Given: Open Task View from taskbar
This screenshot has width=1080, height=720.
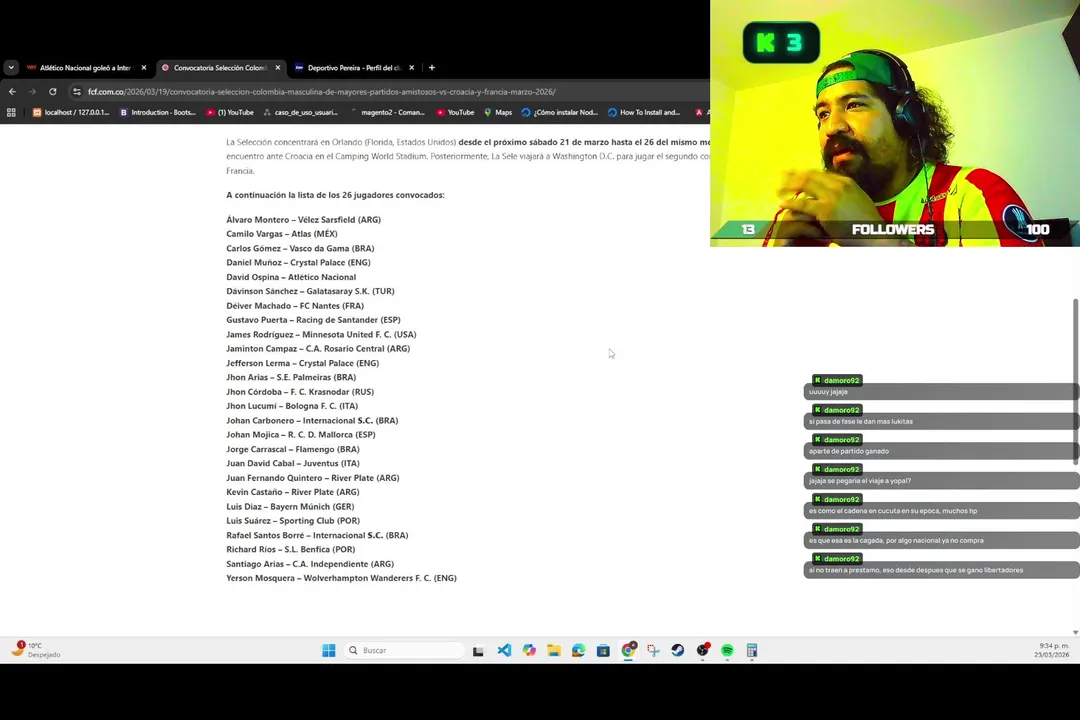Looking at the screenshot, I should pos(478,650).
